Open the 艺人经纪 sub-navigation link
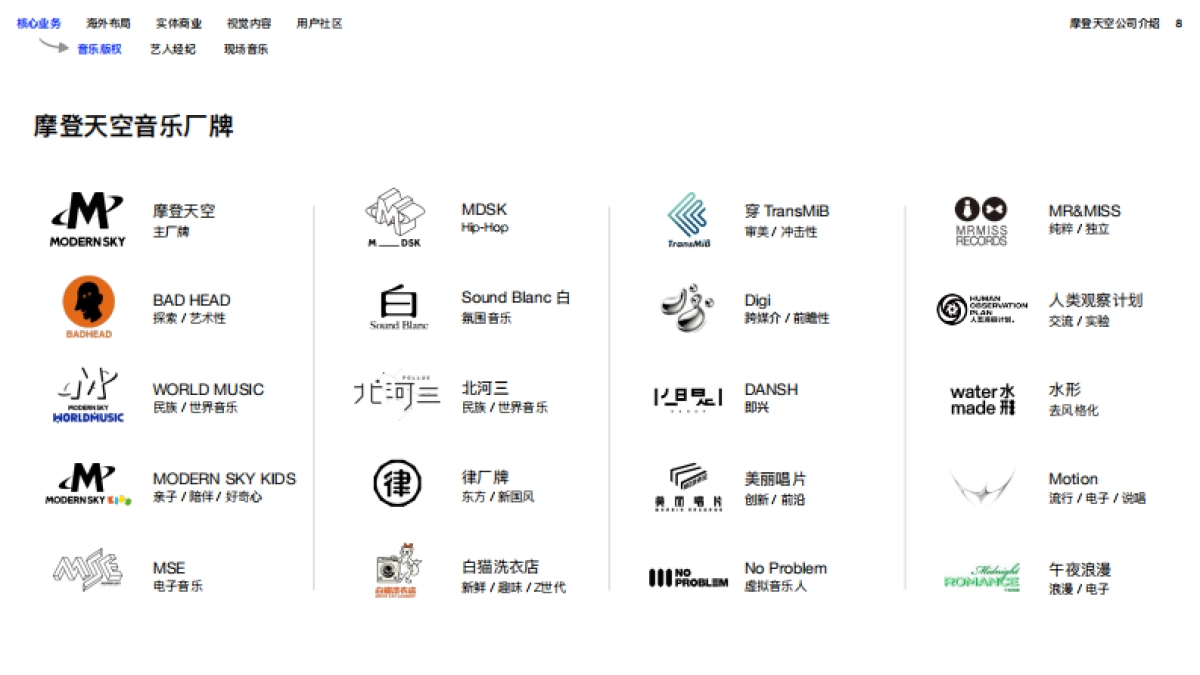The image size is (1200, 675). click(x=172, y=49)
